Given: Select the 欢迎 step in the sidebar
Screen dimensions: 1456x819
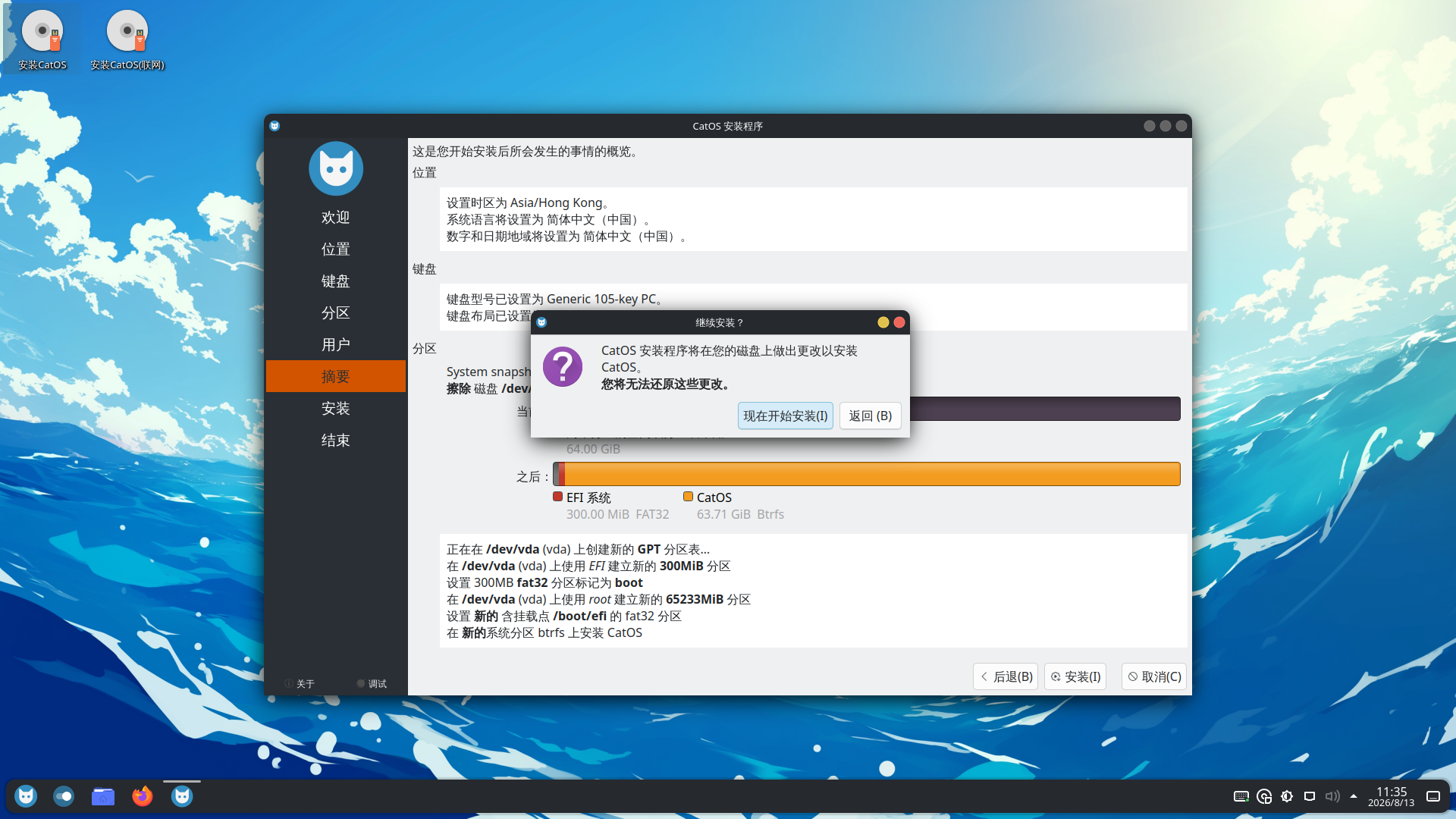Looking at the screenshot, I should point(336,218).
